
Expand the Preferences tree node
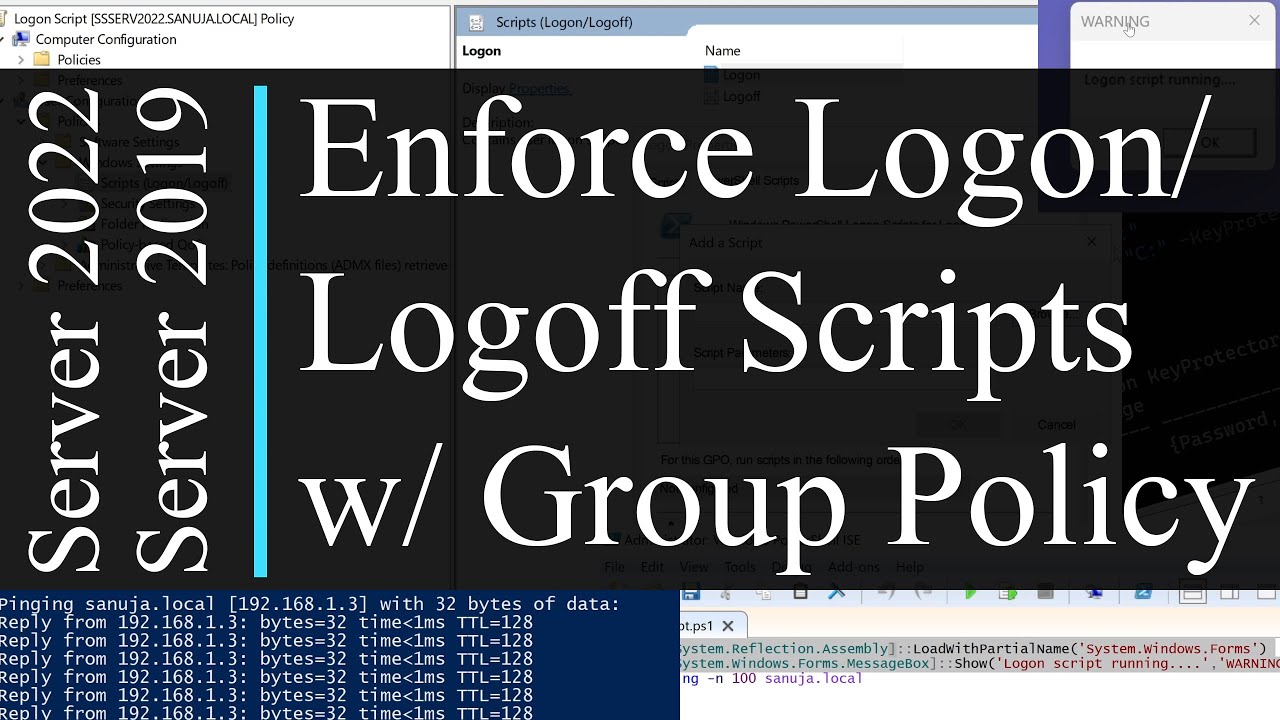pyautogui.click(x=20, y=80)
